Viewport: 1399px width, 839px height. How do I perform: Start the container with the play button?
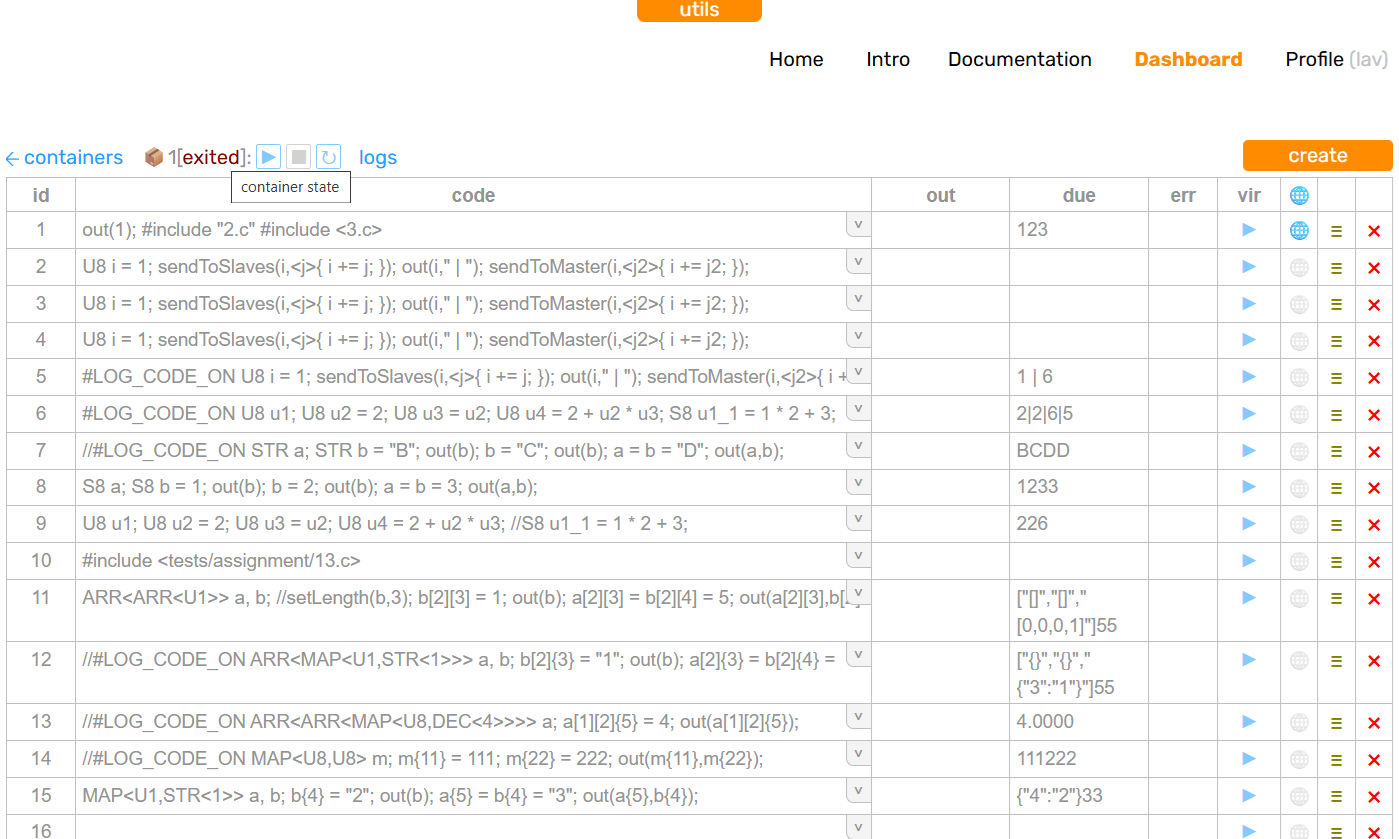coord(268,157)
